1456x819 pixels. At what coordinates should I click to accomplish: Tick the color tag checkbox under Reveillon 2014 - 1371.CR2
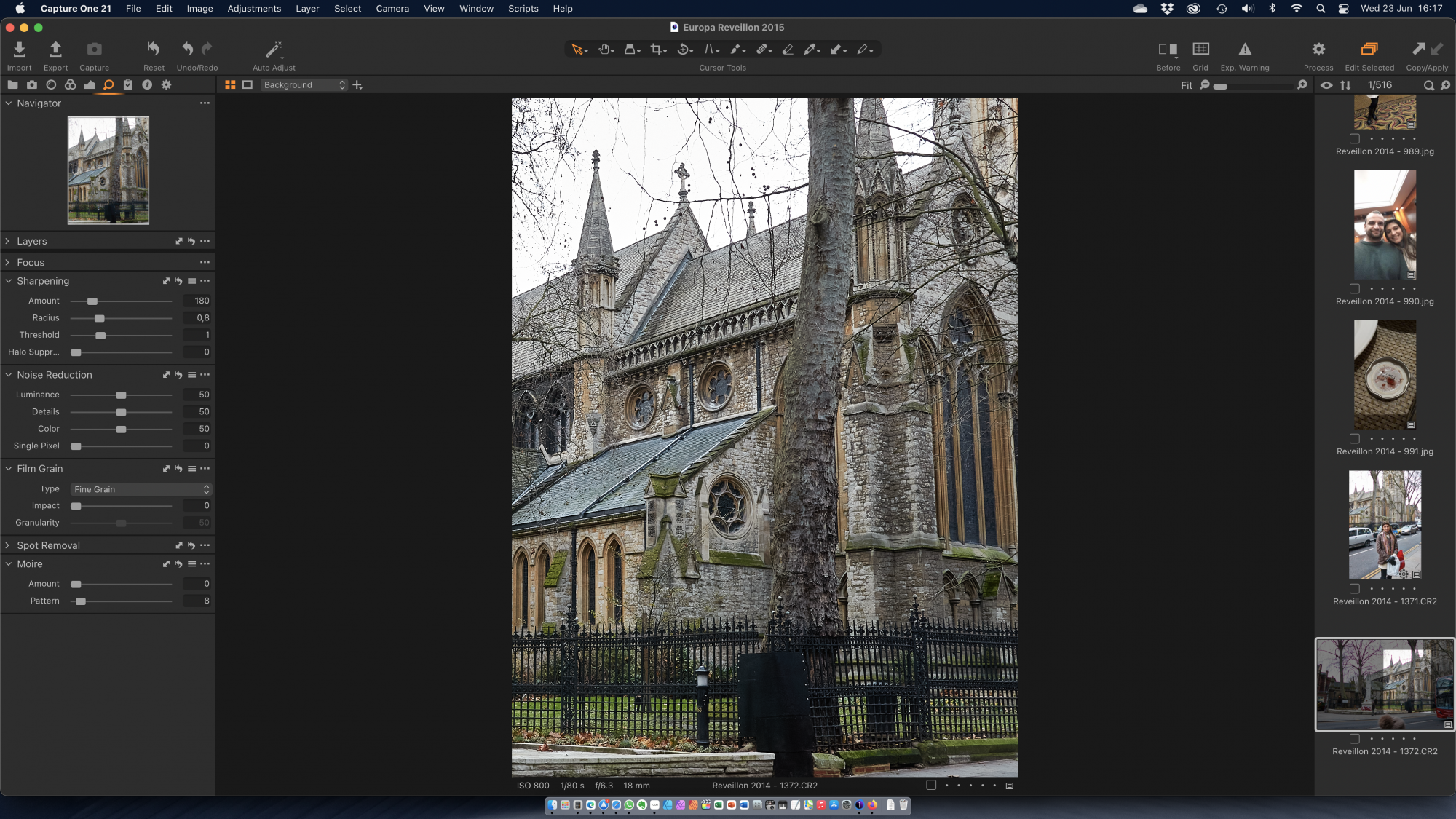[1355, 589]
